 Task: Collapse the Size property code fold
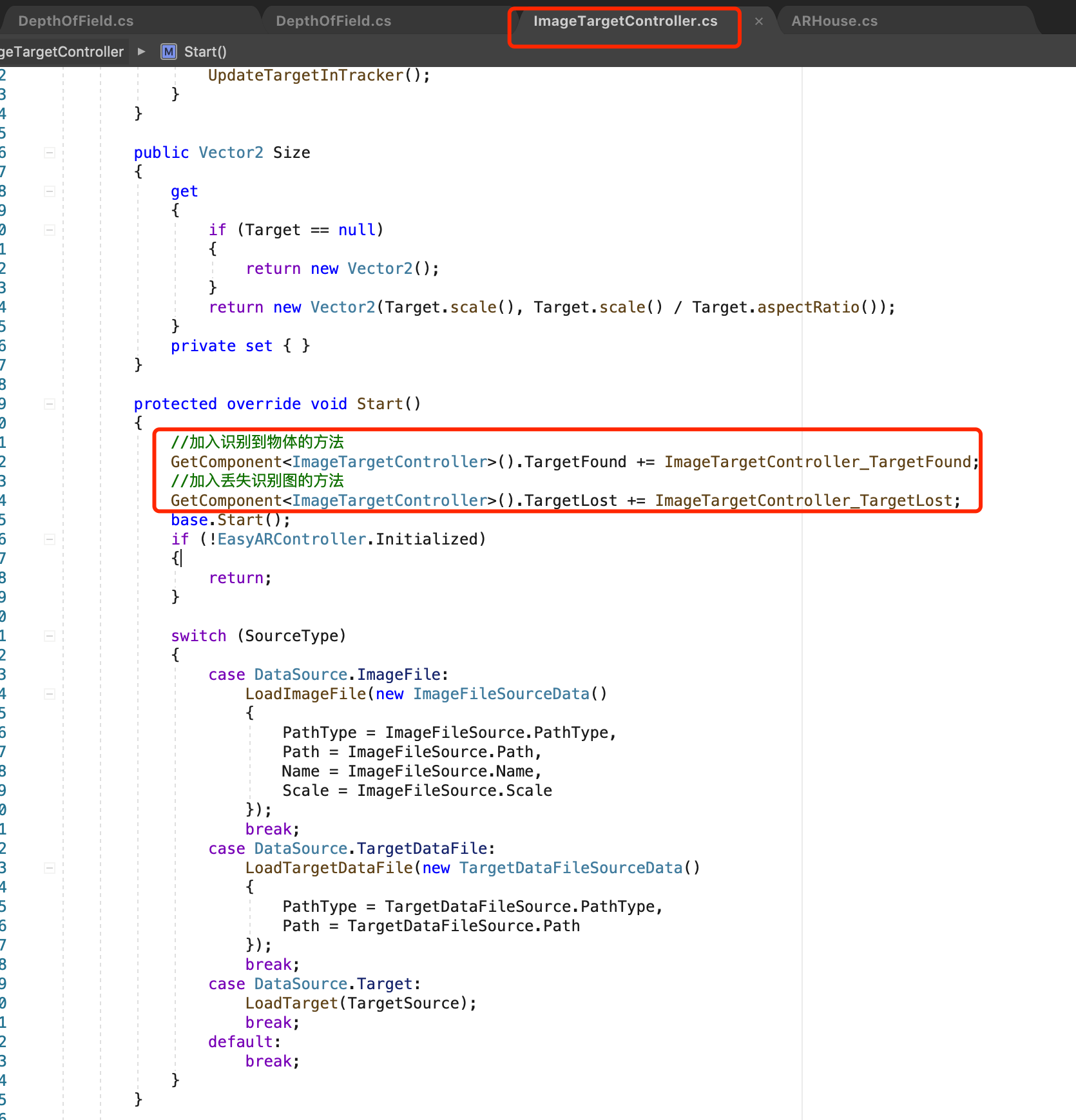point(49,153)
